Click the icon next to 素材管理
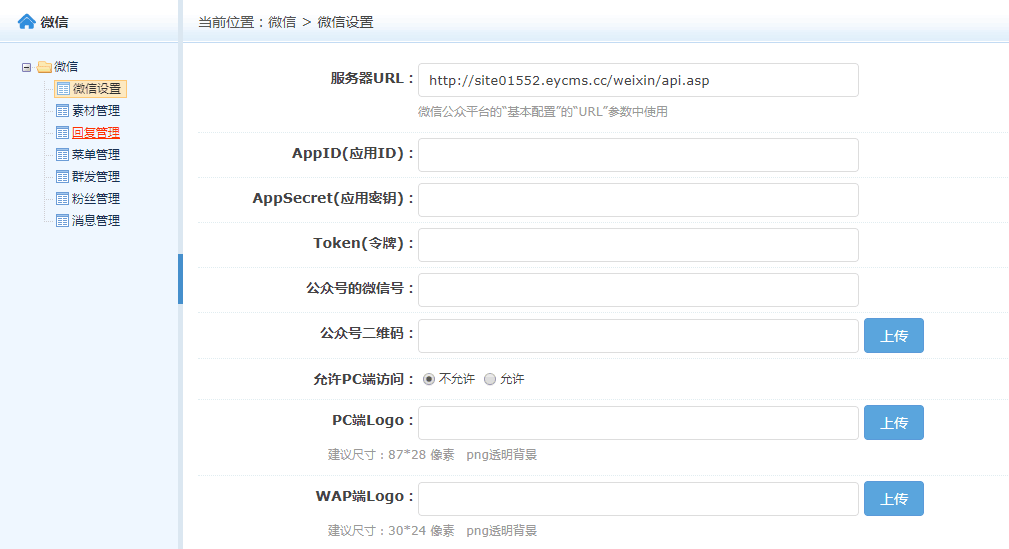Viewport: 1009px width, 549px height. coord(63,111)
